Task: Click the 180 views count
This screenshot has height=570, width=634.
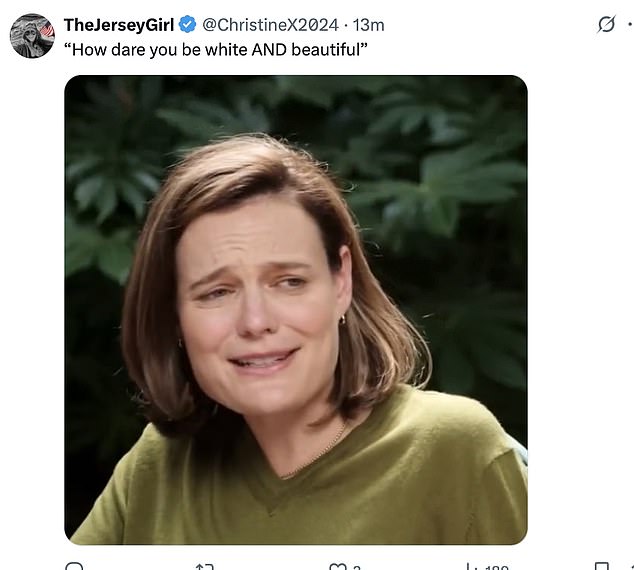Action: (x=496, y=567)
